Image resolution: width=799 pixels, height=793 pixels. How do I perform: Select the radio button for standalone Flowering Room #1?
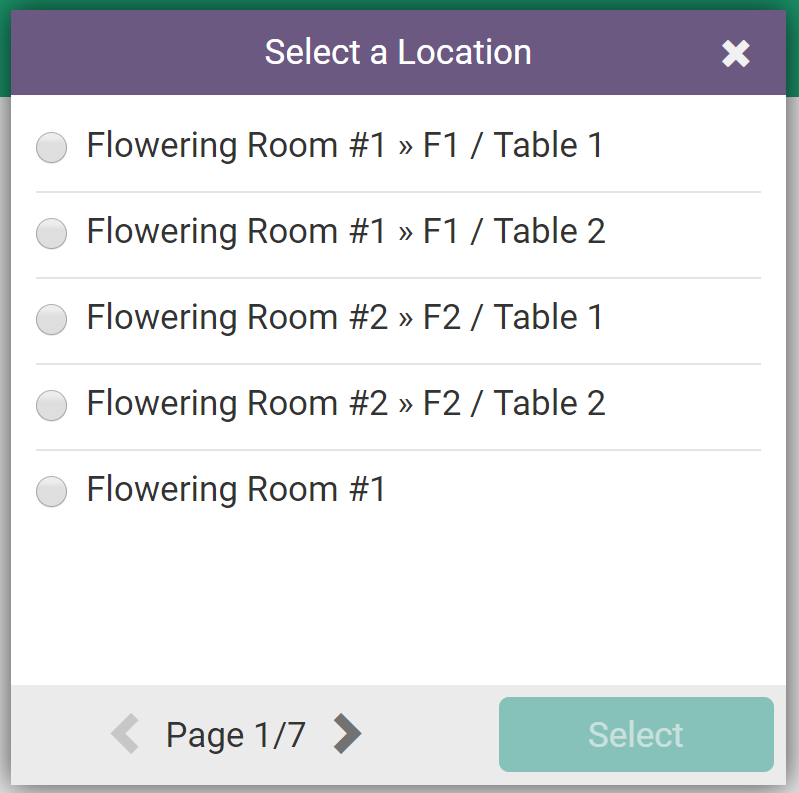tap(51, 492)
